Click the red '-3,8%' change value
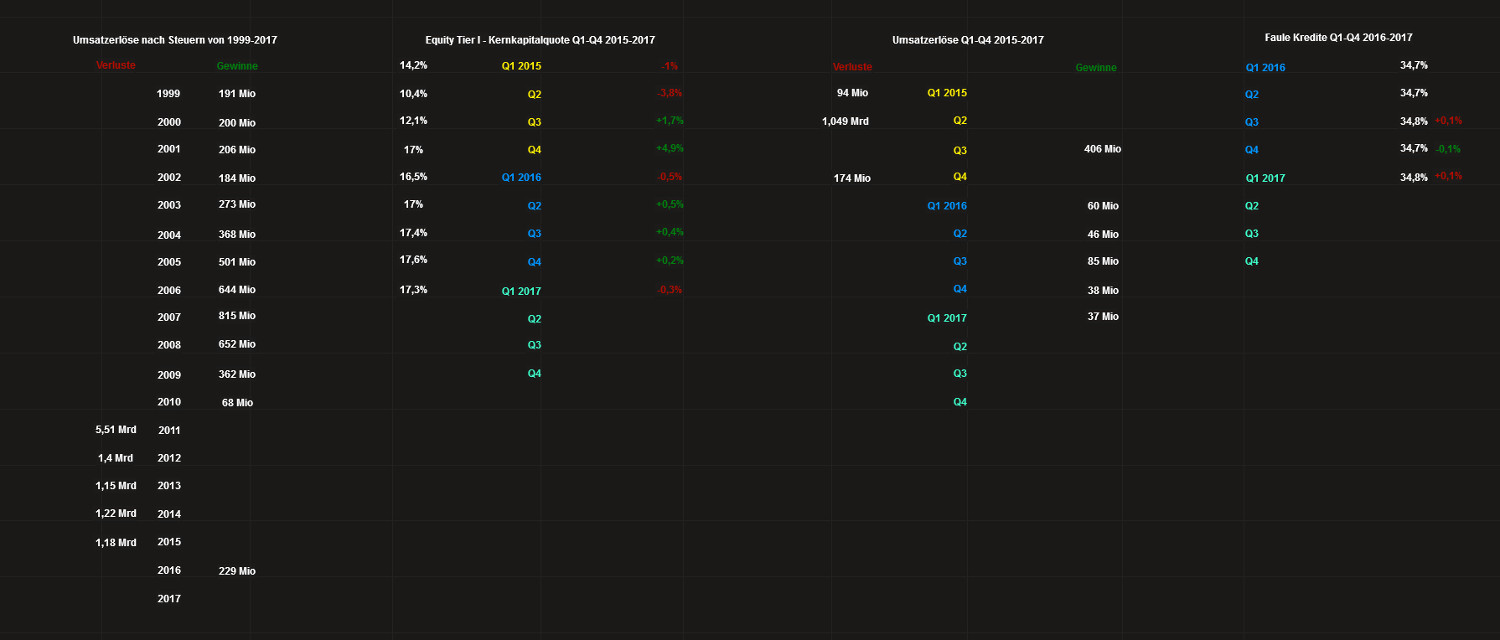The height and width of the screenshot is (640, 1500). pyautogui.click(x=666, y=93)
